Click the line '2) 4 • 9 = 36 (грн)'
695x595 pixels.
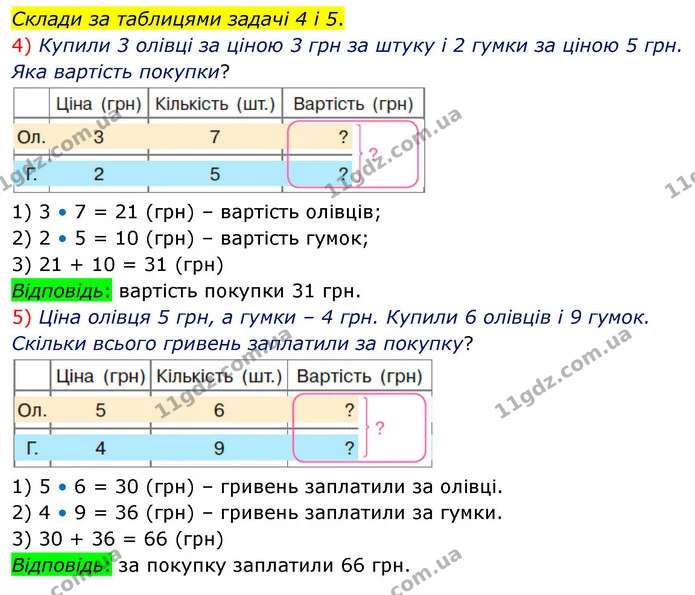pos(103,513)
